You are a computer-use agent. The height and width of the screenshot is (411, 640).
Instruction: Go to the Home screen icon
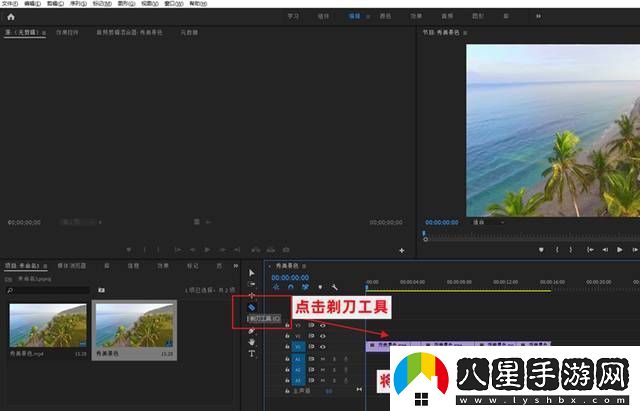coord(11,17)
